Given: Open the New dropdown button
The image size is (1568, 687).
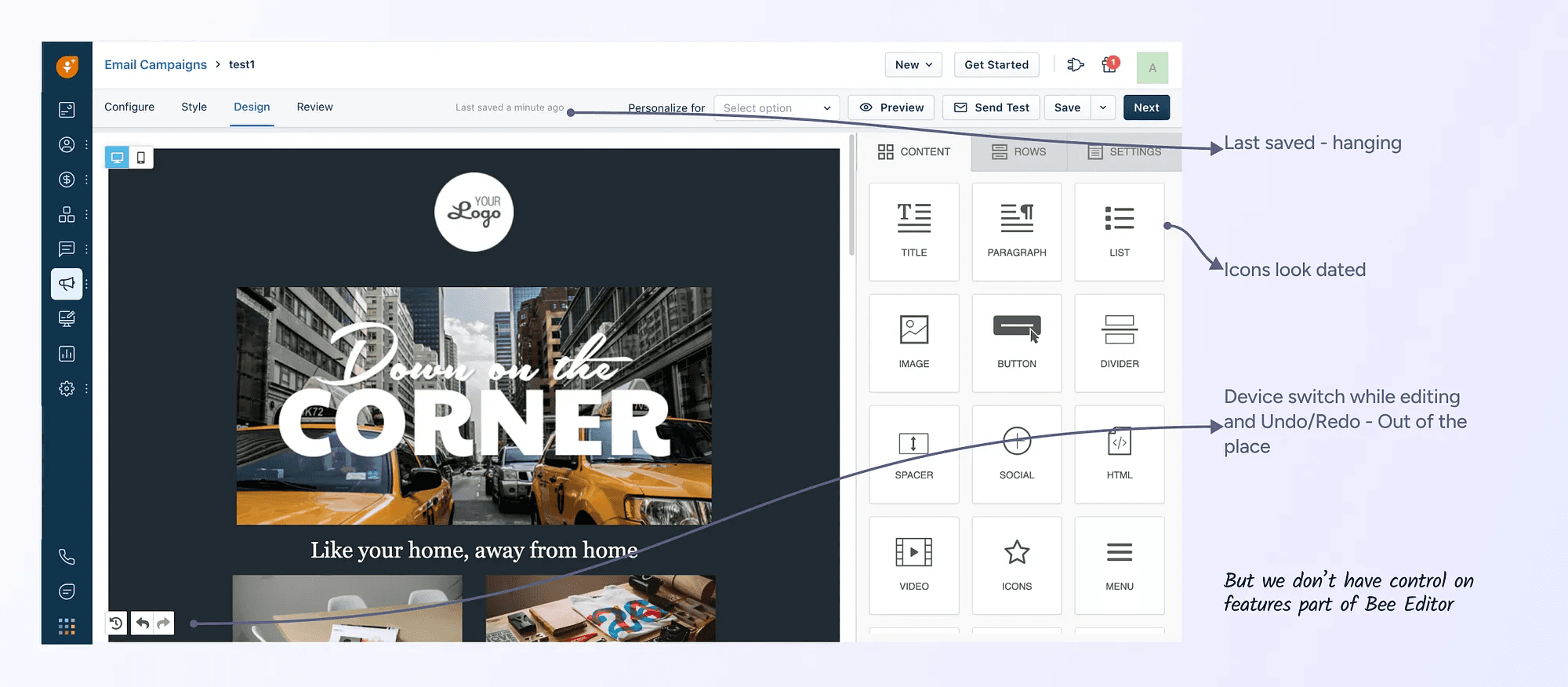Looking at the screenshot, I should (x=913, y=65).
